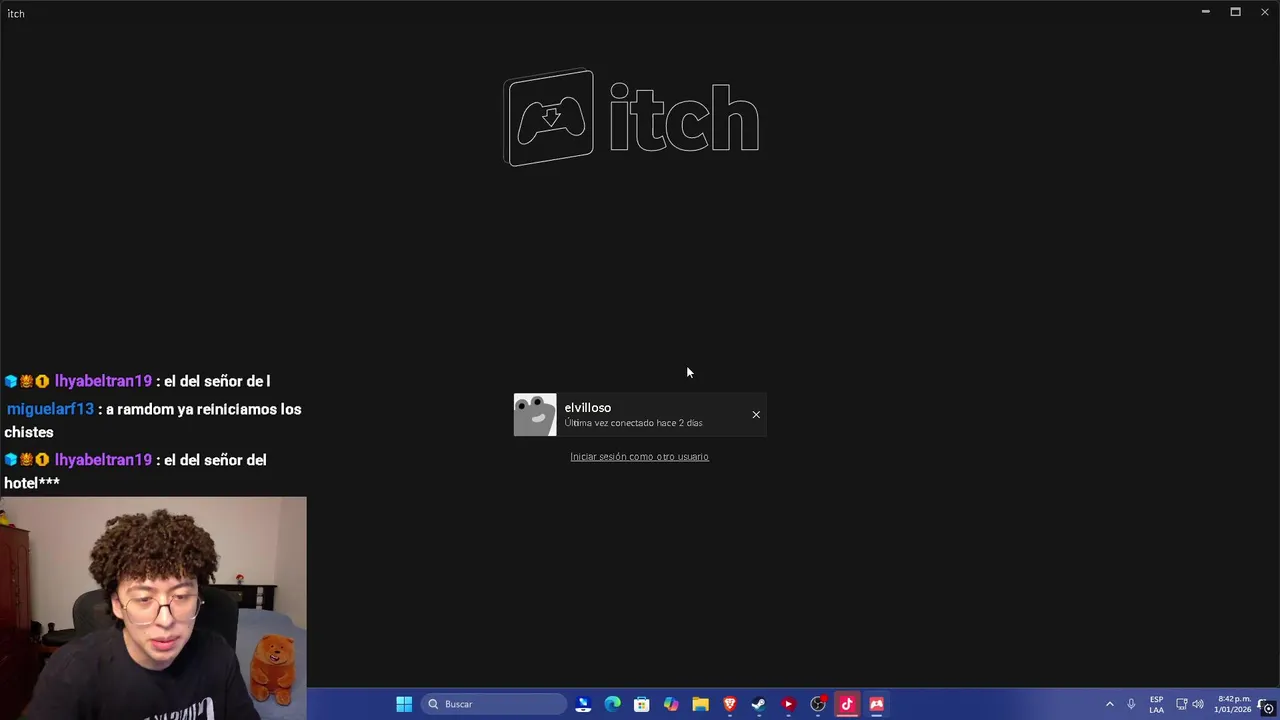
Task: Show hidden system tray icons
Action: point(1109,704)
